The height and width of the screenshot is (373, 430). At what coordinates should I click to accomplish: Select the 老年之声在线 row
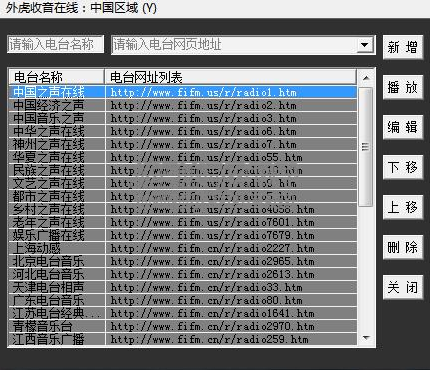pos(183,222)
